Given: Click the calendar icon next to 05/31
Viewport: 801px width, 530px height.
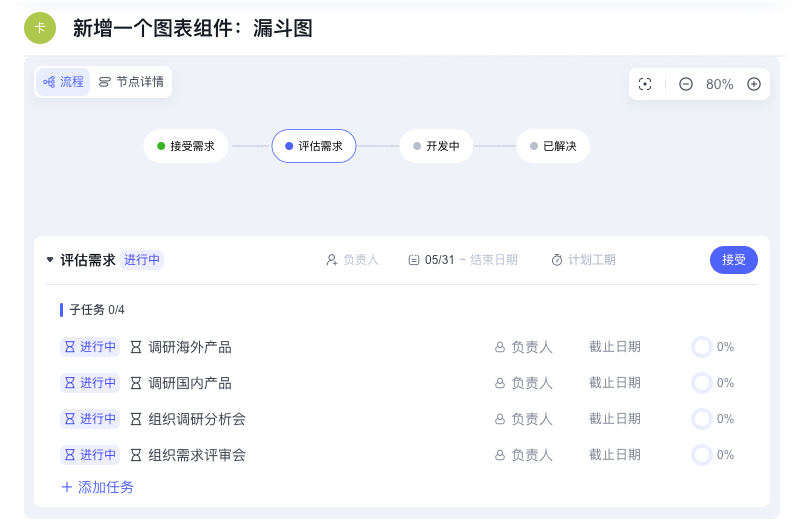Looking at the screenshot, I should (x=414, y=260).
